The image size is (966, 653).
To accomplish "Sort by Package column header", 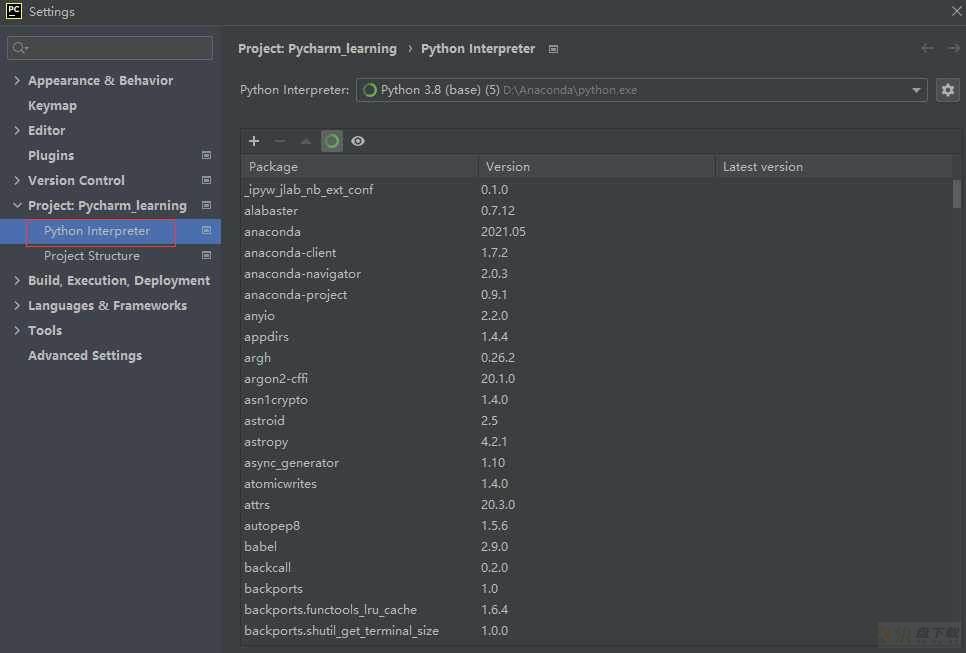I will tap(359, 167).
